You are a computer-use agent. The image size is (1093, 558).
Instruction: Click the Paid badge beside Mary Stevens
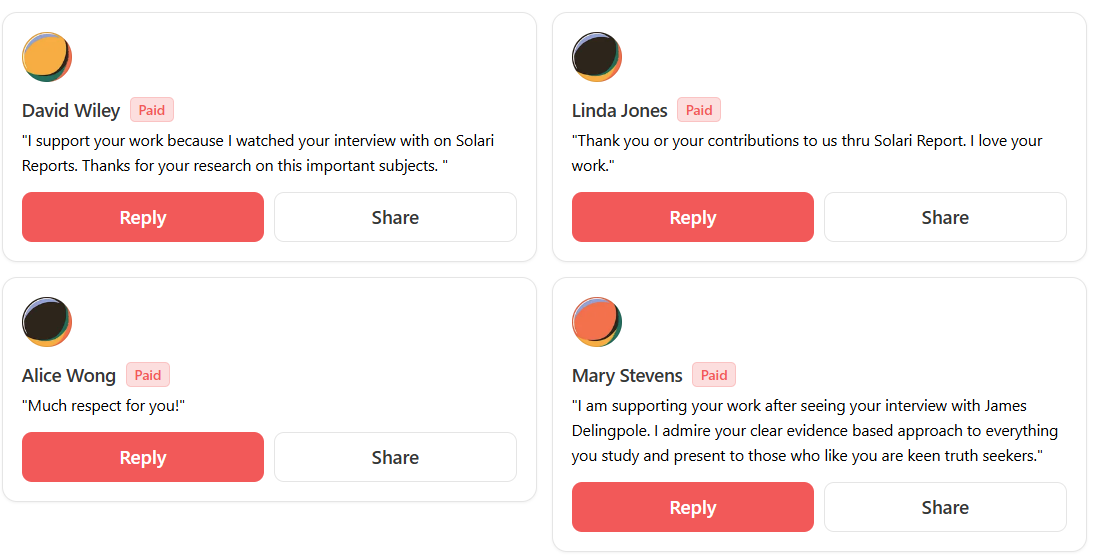coord(714,375)
